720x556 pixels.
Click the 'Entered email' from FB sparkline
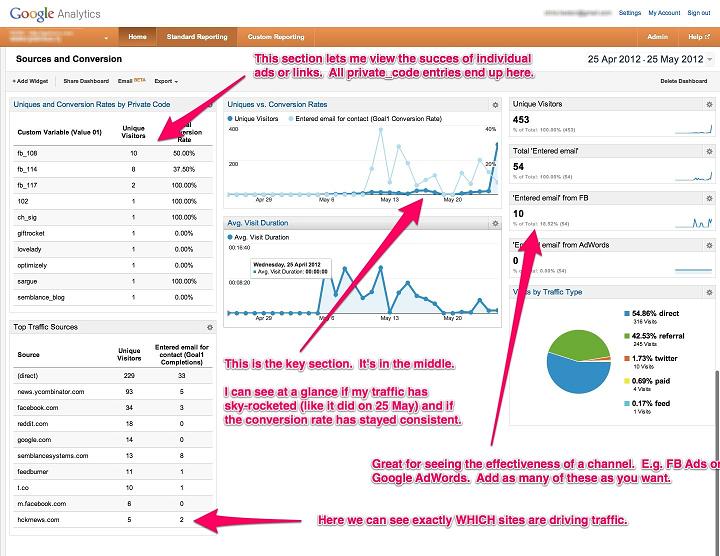coord(693,223)
